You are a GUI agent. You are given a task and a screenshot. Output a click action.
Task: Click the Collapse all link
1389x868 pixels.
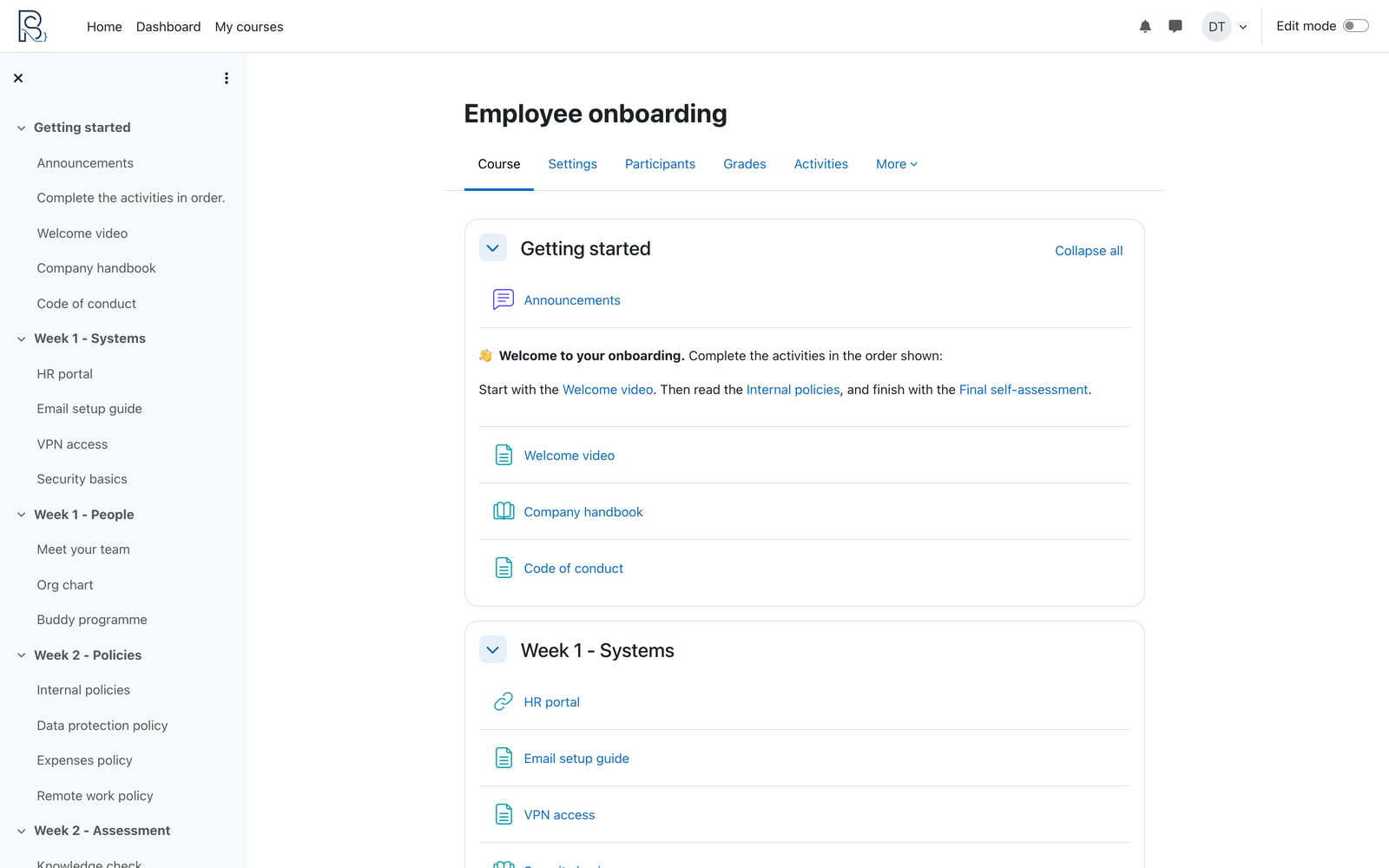point(1089,251)
